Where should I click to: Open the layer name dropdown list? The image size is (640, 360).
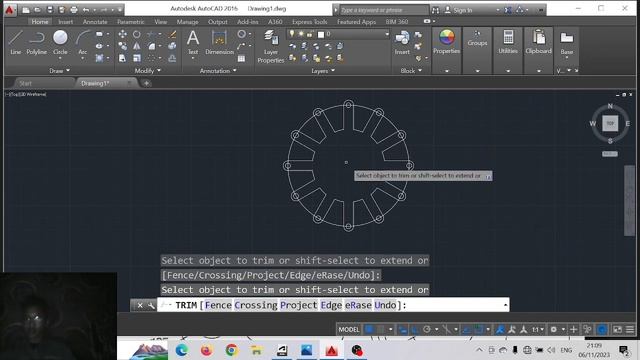pyautogui.click(x=387, y=34)
